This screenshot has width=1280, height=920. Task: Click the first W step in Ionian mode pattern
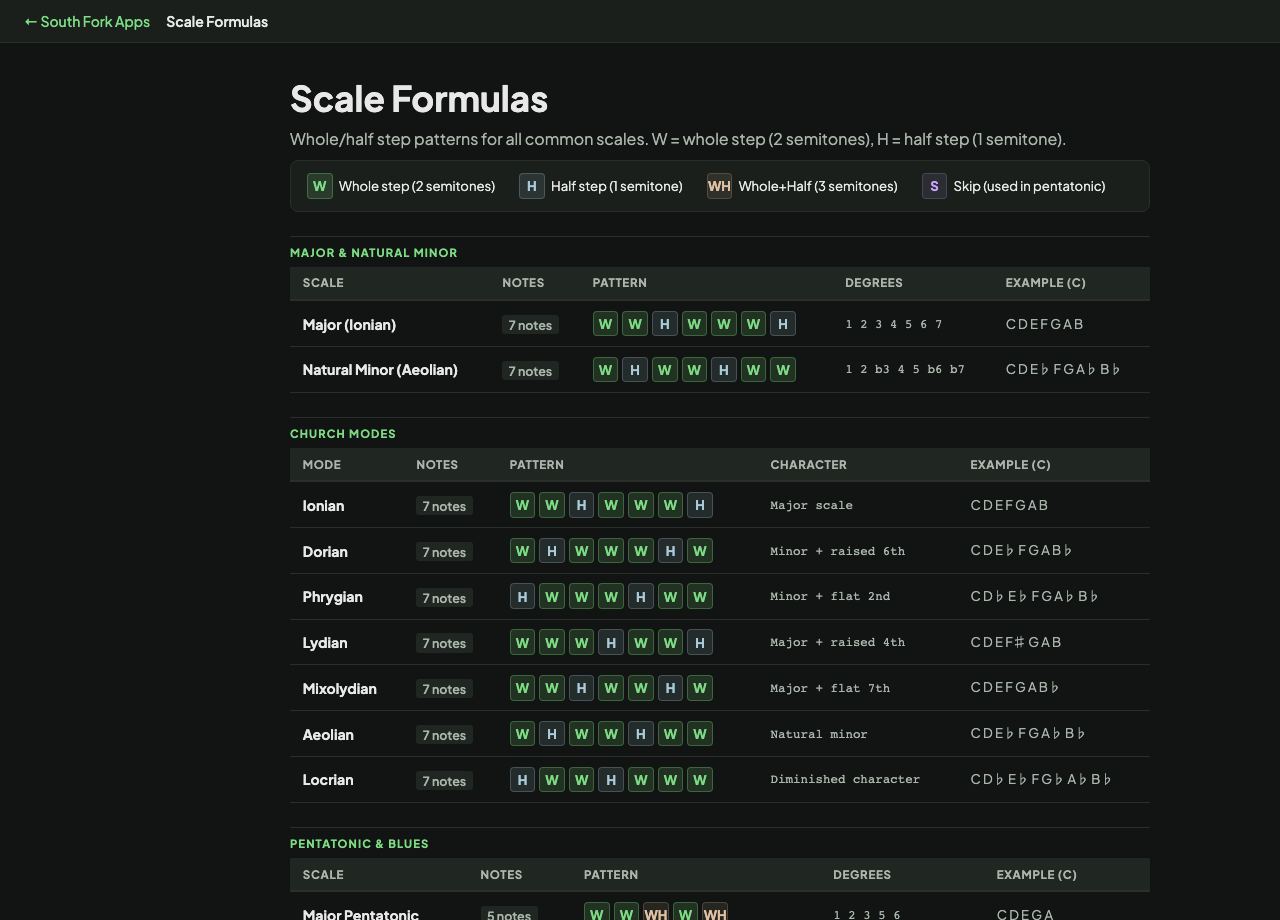(x=522, y=505)
